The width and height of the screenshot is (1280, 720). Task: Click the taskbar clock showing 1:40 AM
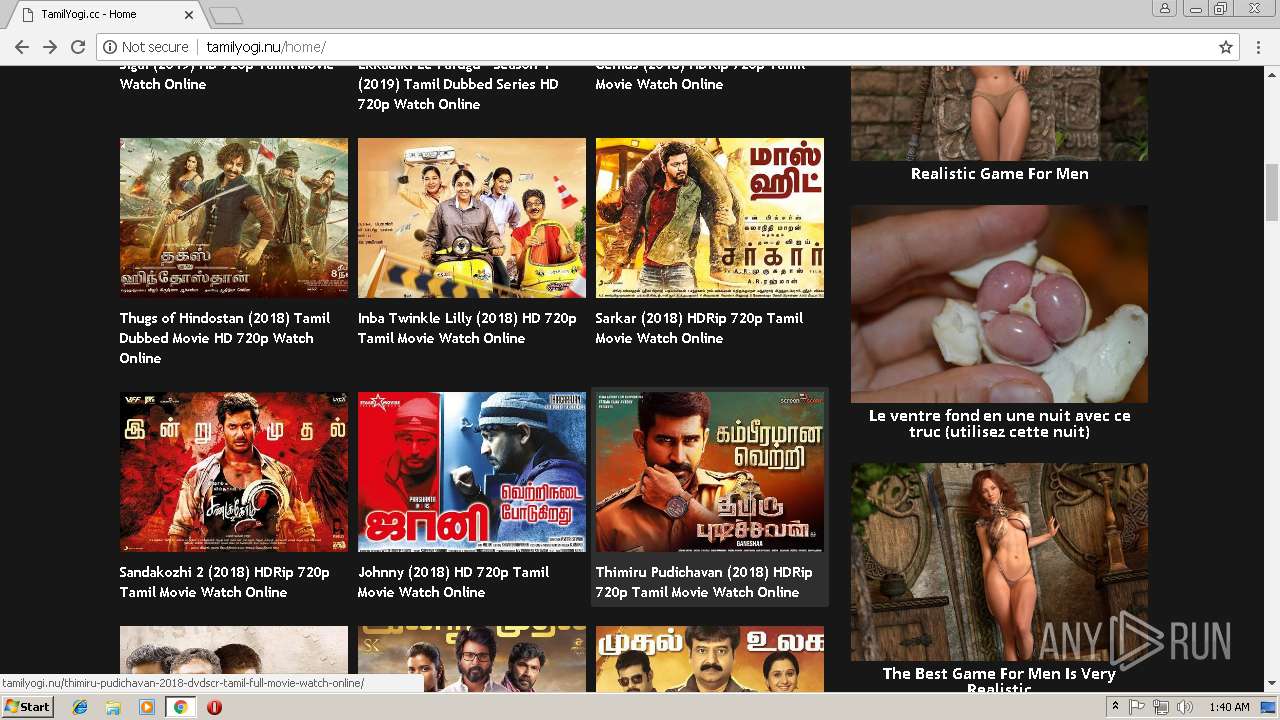(1229, 707)
